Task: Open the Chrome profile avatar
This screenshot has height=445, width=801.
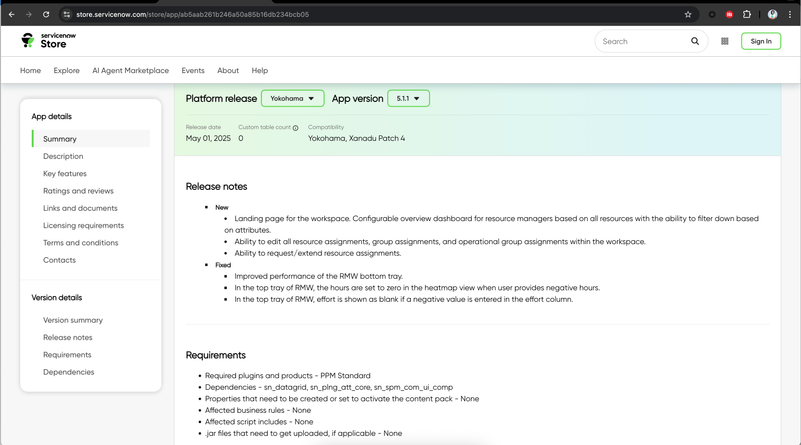Action: coord(772,14)
